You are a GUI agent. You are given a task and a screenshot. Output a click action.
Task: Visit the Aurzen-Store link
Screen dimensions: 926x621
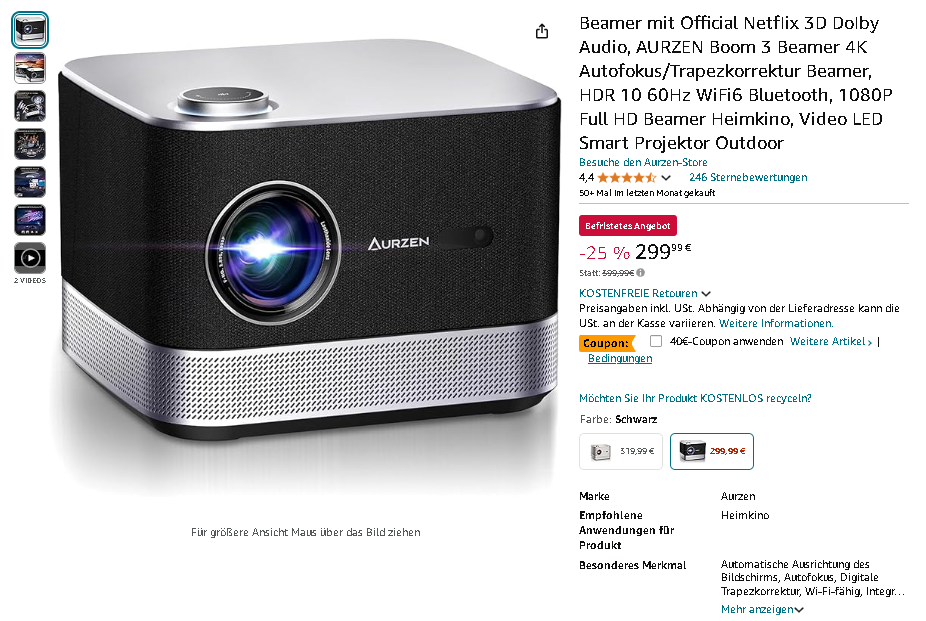pos(643,162)
